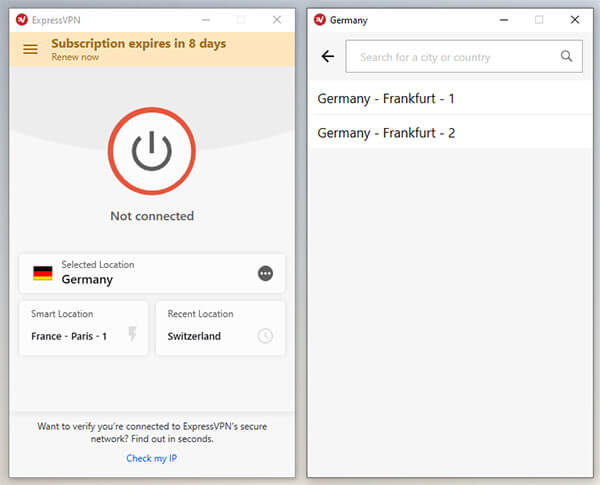Image resolution: width=600 pixels, height=485 pixels.
Task: Click the Subscription expires in 8 days banner text
Action: tap(139, 43)
